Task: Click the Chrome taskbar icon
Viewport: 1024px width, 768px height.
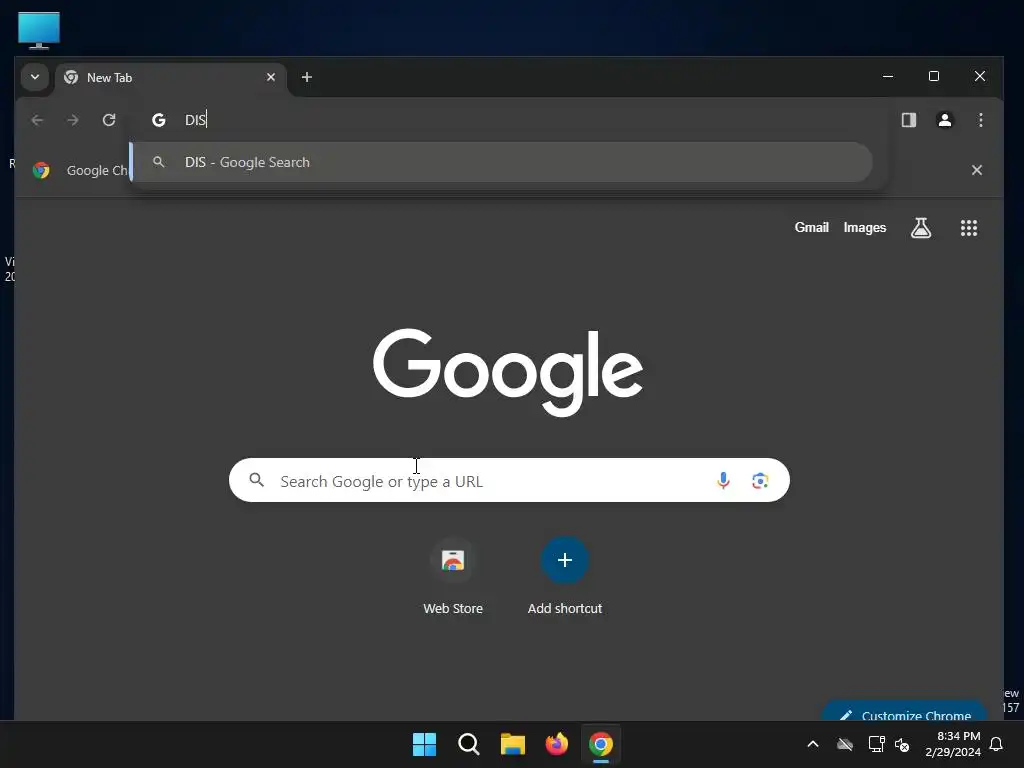Action: (x=601, y=744)
